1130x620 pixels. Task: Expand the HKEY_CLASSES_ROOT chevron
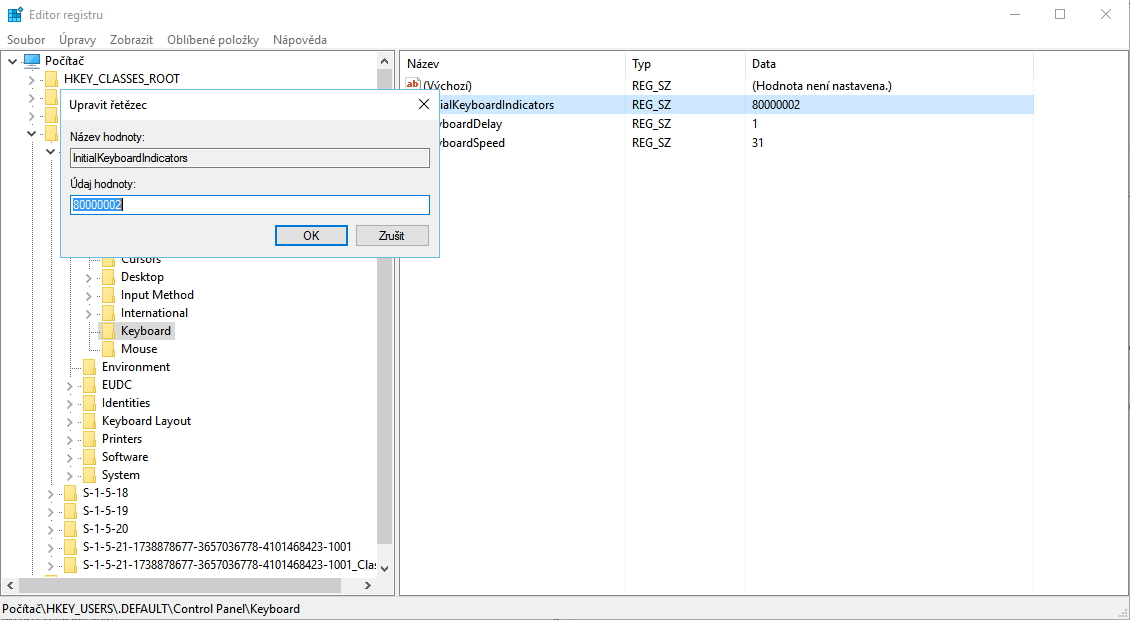(x=32, y=79)
